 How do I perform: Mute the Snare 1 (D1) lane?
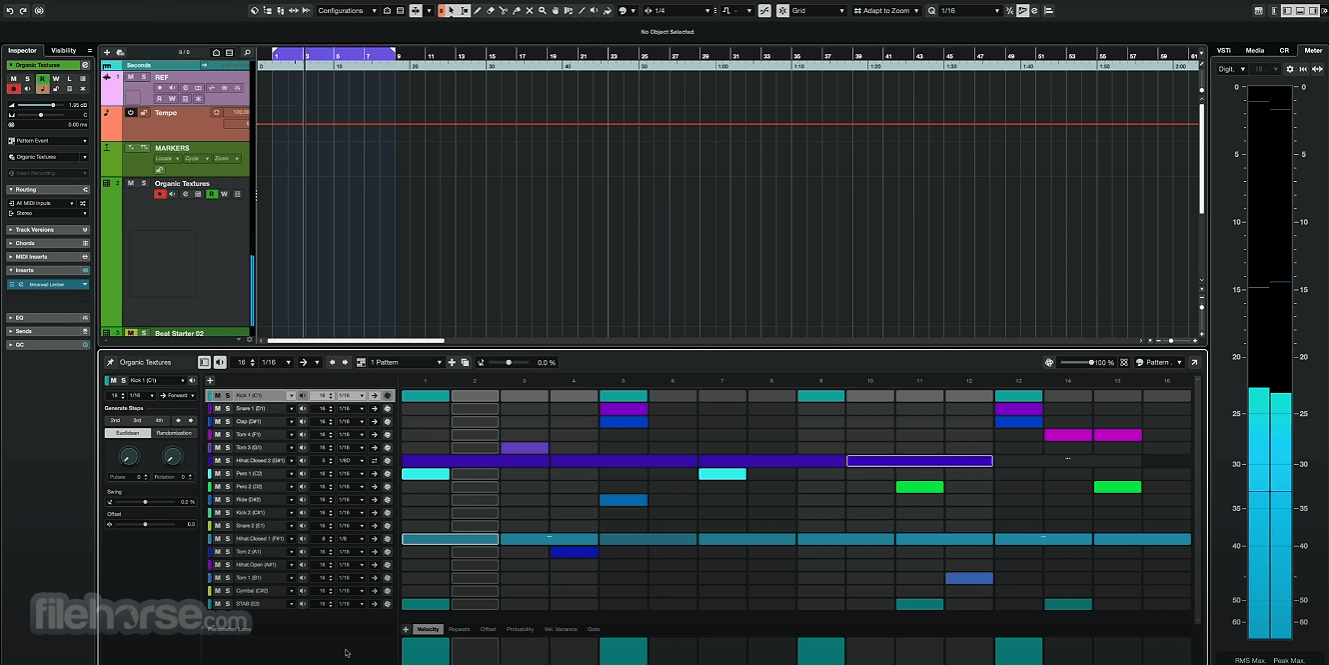tap(217, 409)
